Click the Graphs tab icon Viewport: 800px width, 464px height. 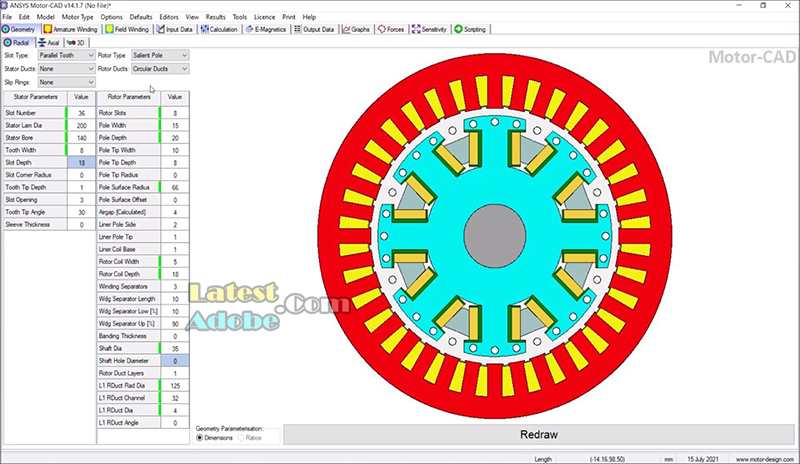[x=346, y=29]
